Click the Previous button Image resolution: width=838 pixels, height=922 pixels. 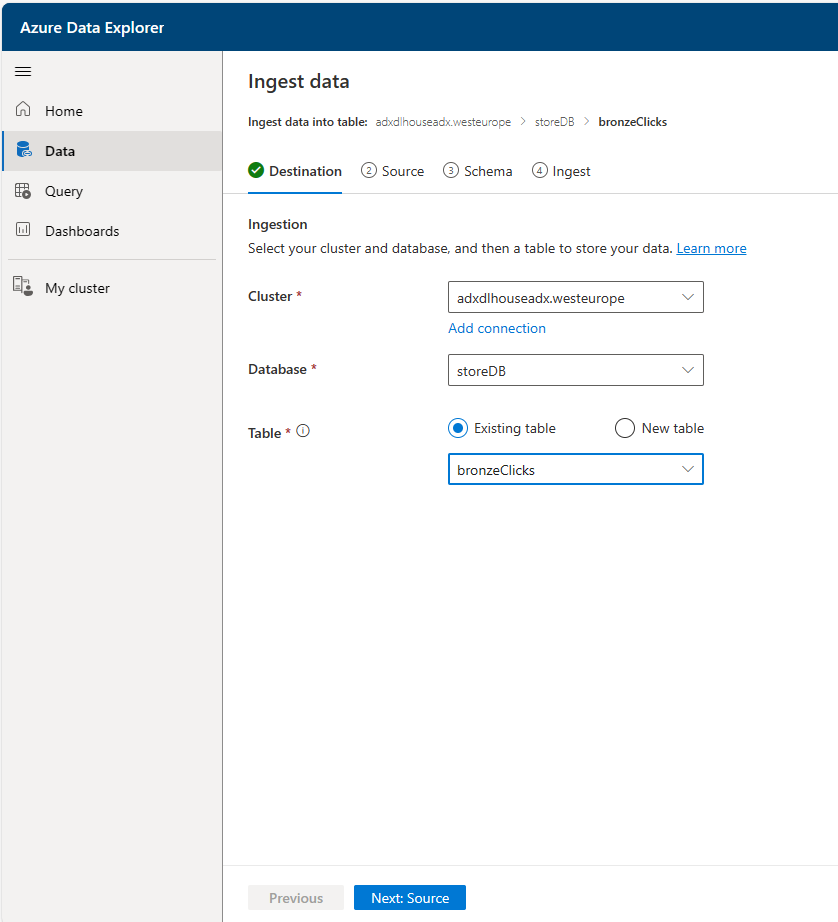[x=296, y=897]
